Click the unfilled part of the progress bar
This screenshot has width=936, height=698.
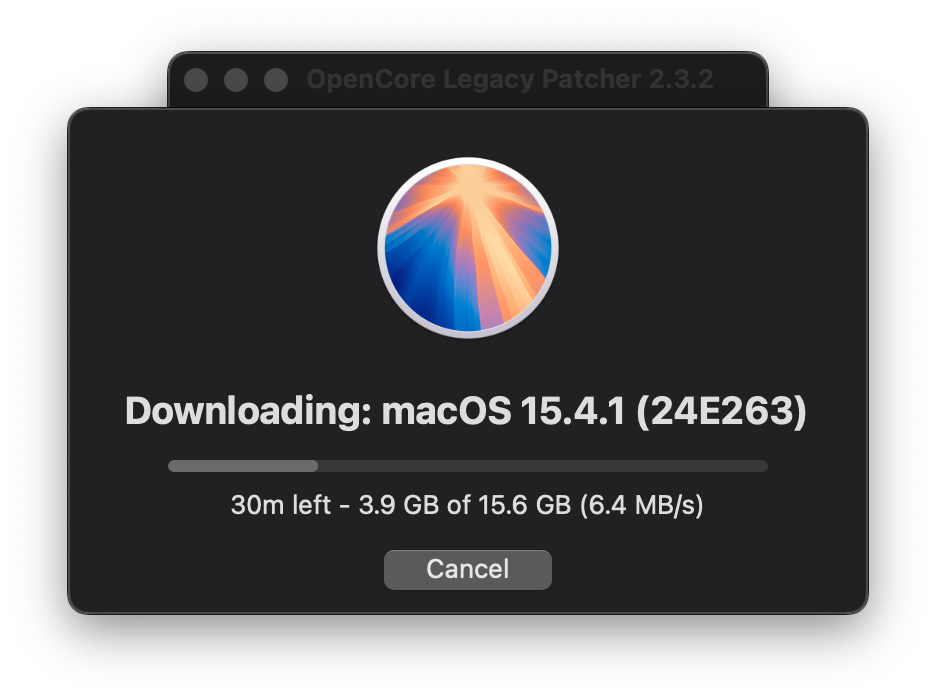coord(541,466)
